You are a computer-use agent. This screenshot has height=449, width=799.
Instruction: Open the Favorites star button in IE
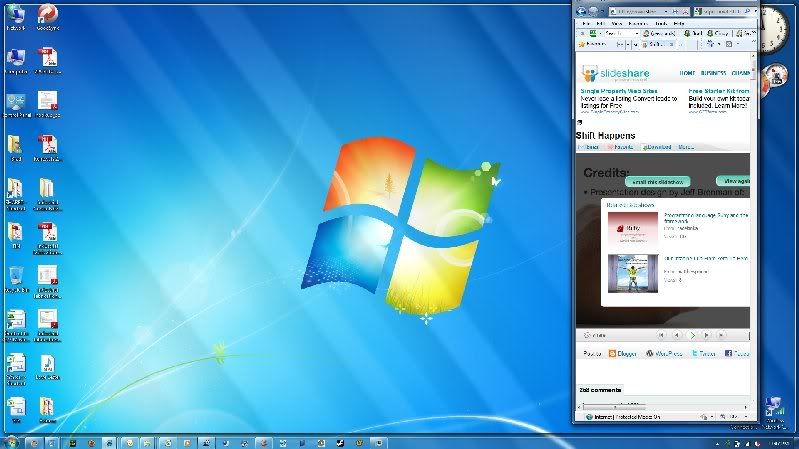click(x=592, y=44)
